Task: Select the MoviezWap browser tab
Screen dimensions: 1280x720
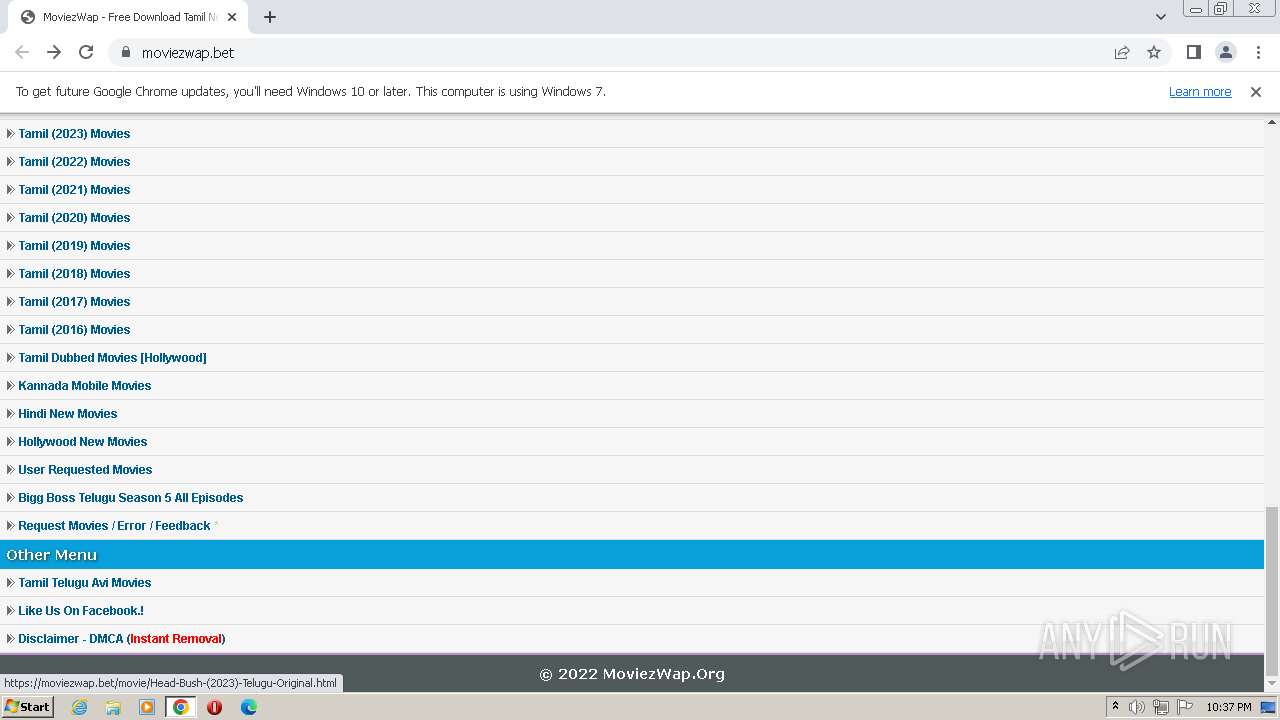Action: (x=128, y=17)
